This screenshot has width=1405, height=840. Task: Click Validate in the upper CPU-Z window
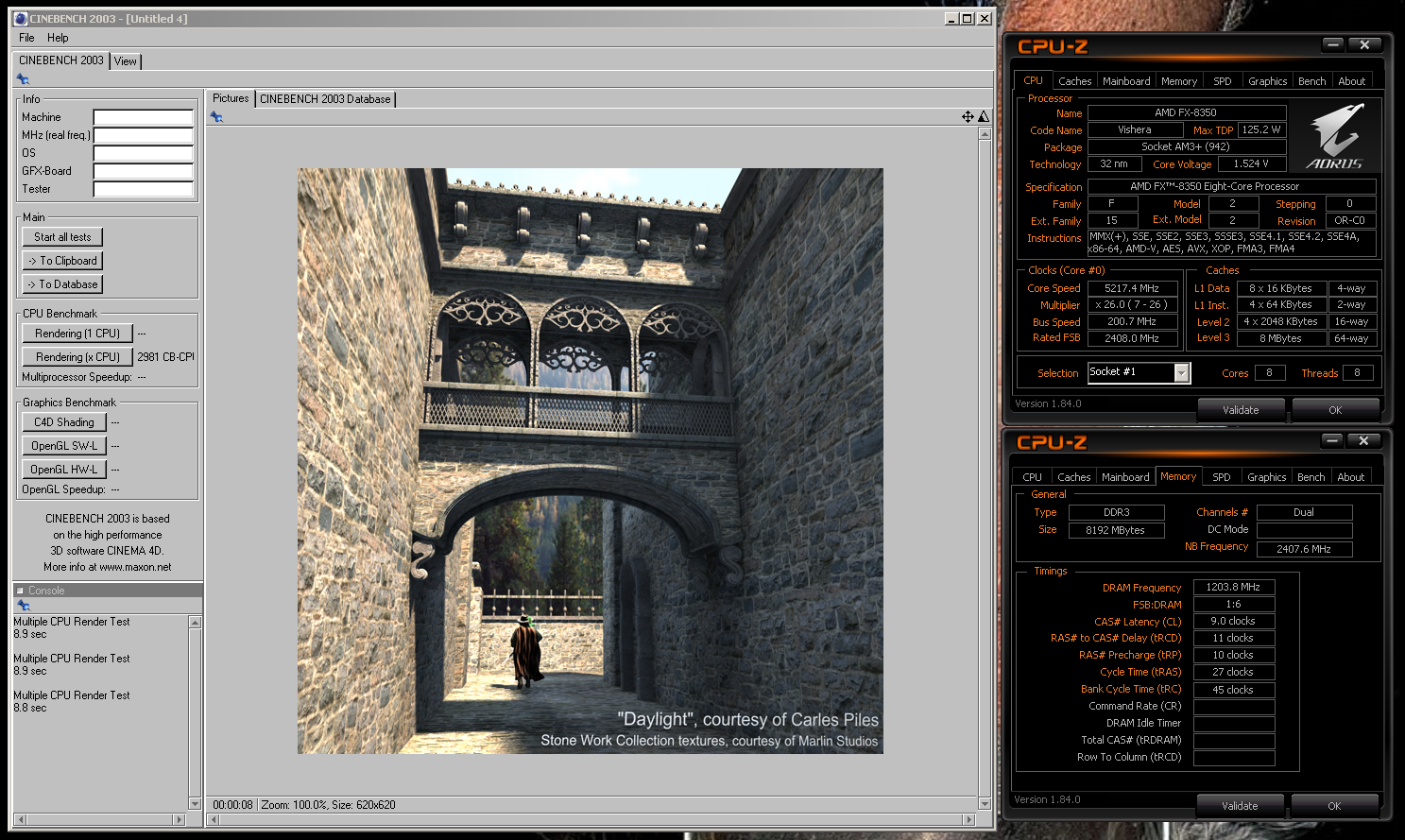[1241, 410]
